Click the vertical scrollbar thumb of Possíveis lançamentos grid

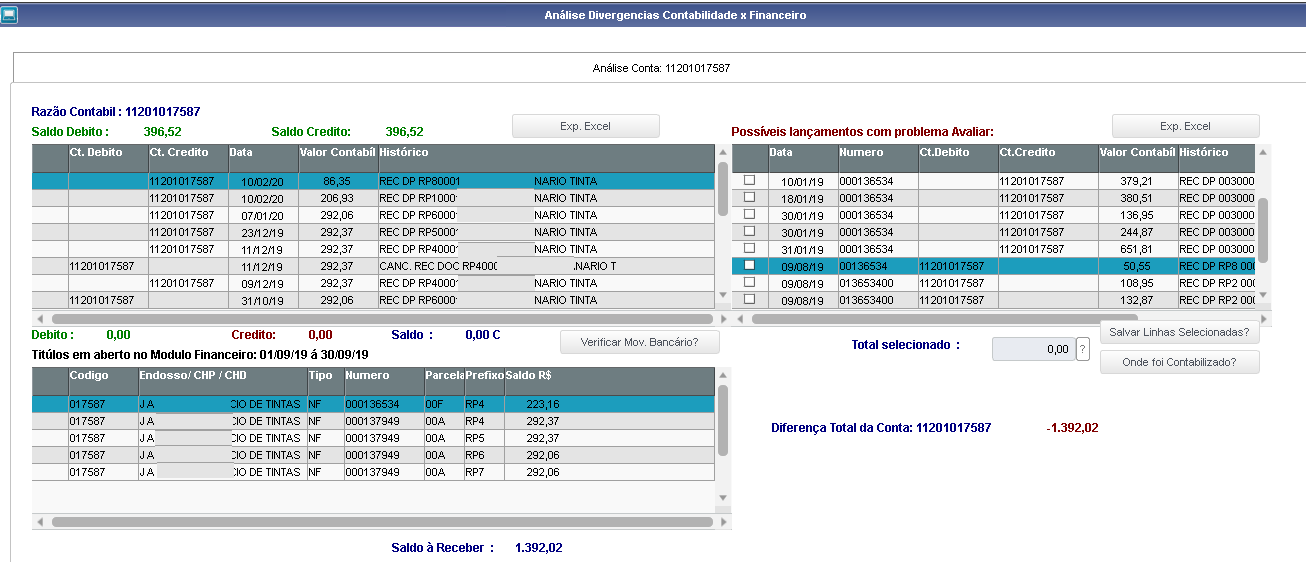pyautogui.click(x=1263, y=230)
